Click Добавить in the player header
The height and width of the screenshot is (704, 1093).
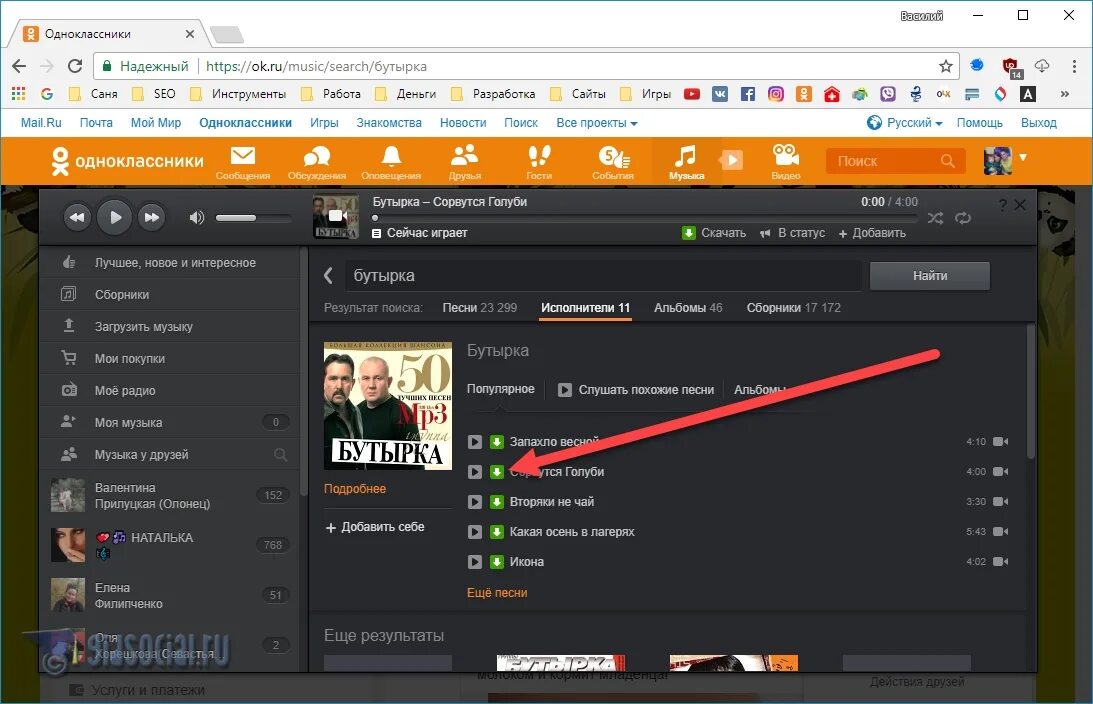click(x=872, y=233)
